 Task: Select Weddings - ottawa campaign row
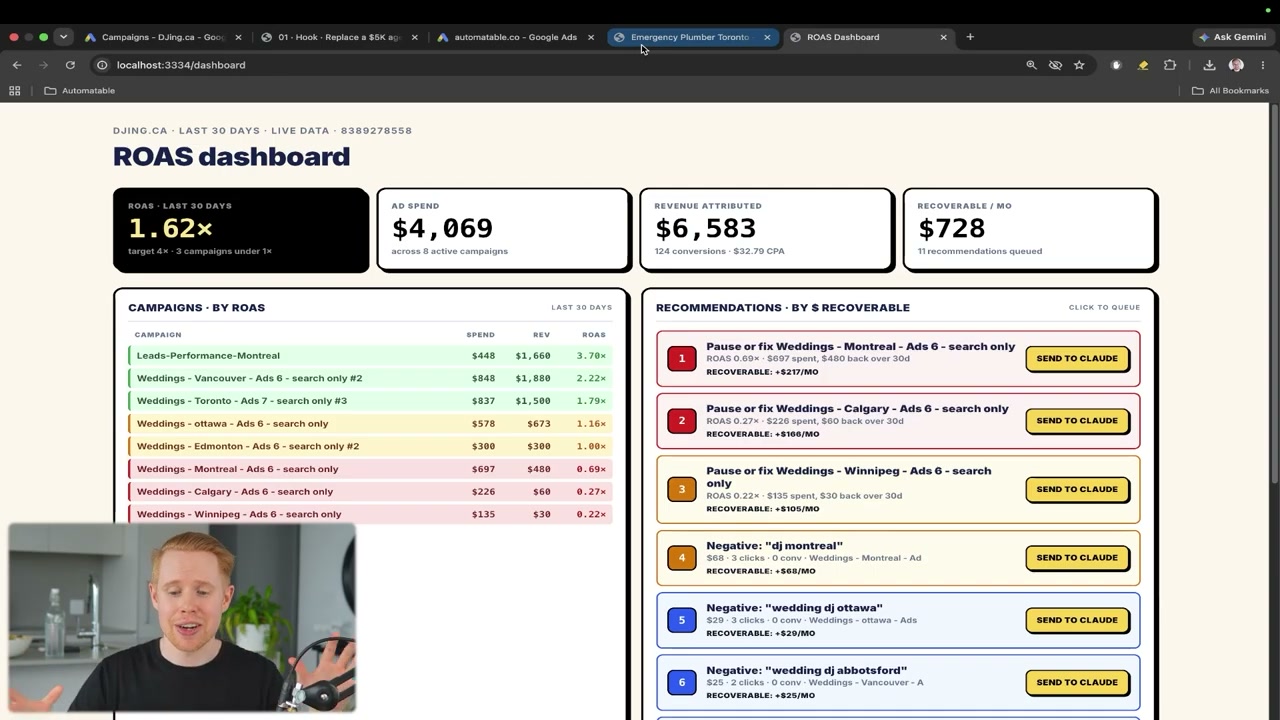(371, 423)
